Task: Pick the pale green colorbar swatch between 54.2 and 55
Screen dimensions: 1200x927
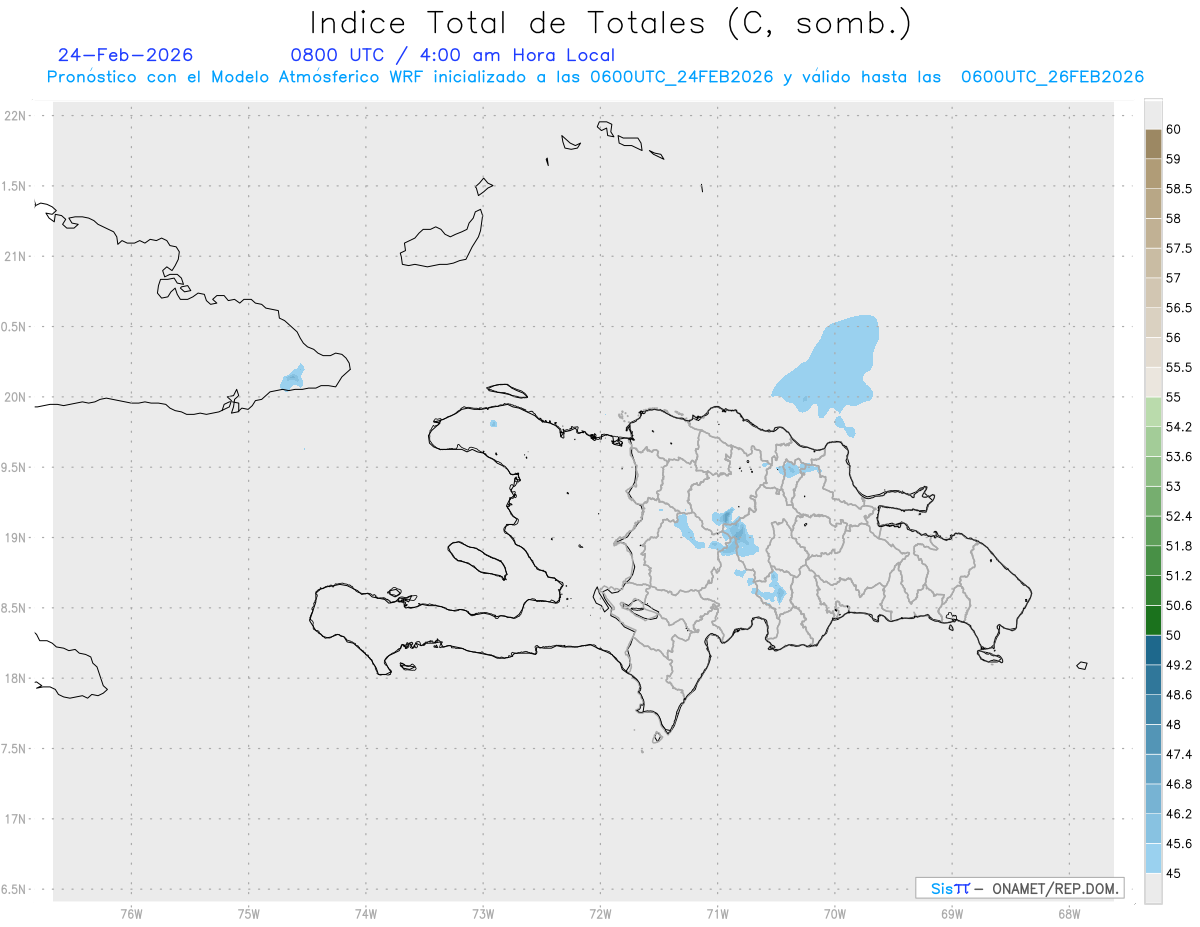Action: pos(1153,412)
